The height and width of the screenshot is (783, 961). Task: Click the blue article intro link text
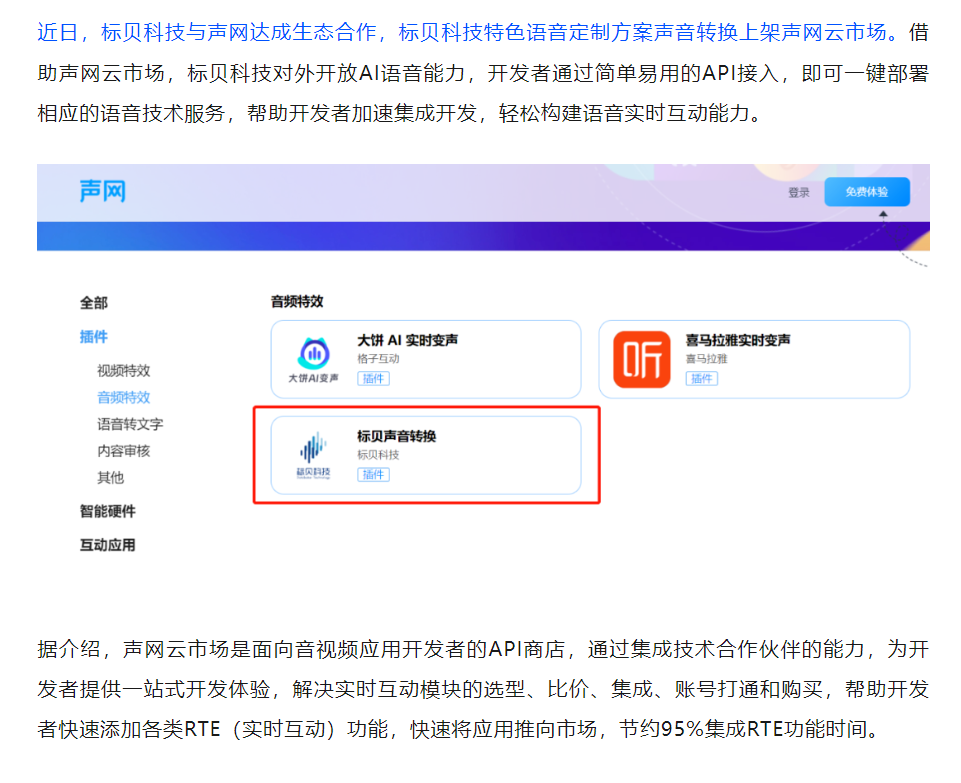[462, 32]
